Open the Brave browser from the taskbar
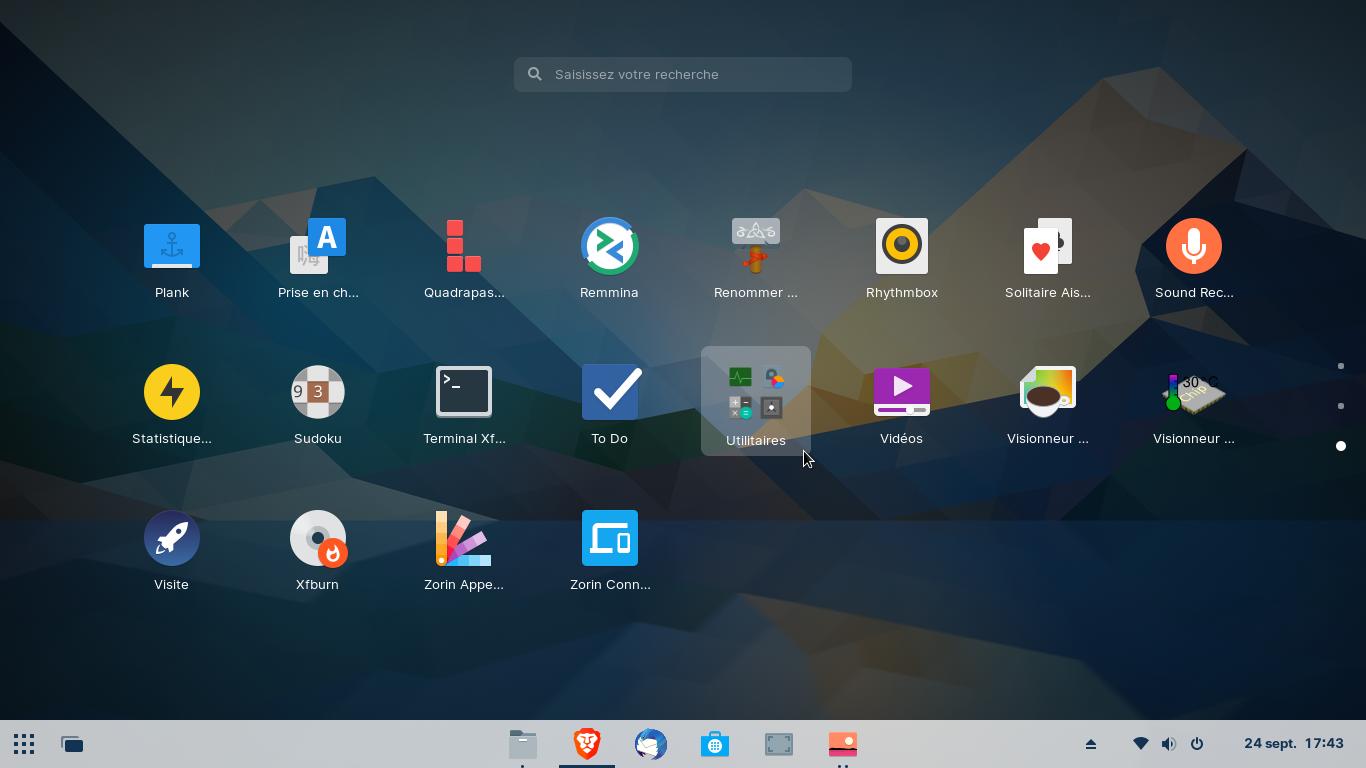This screenshot has width=1366, height=768. pyautogui.click(x=587, y=744)
